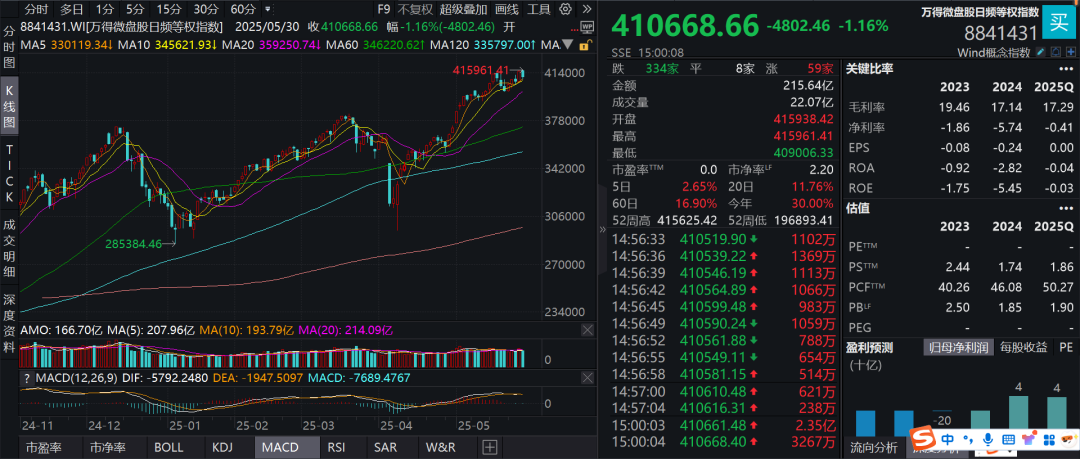Close the MACD sub-chart
Image resolution: width=1080 pixels, height=459 pixels.
587,378
